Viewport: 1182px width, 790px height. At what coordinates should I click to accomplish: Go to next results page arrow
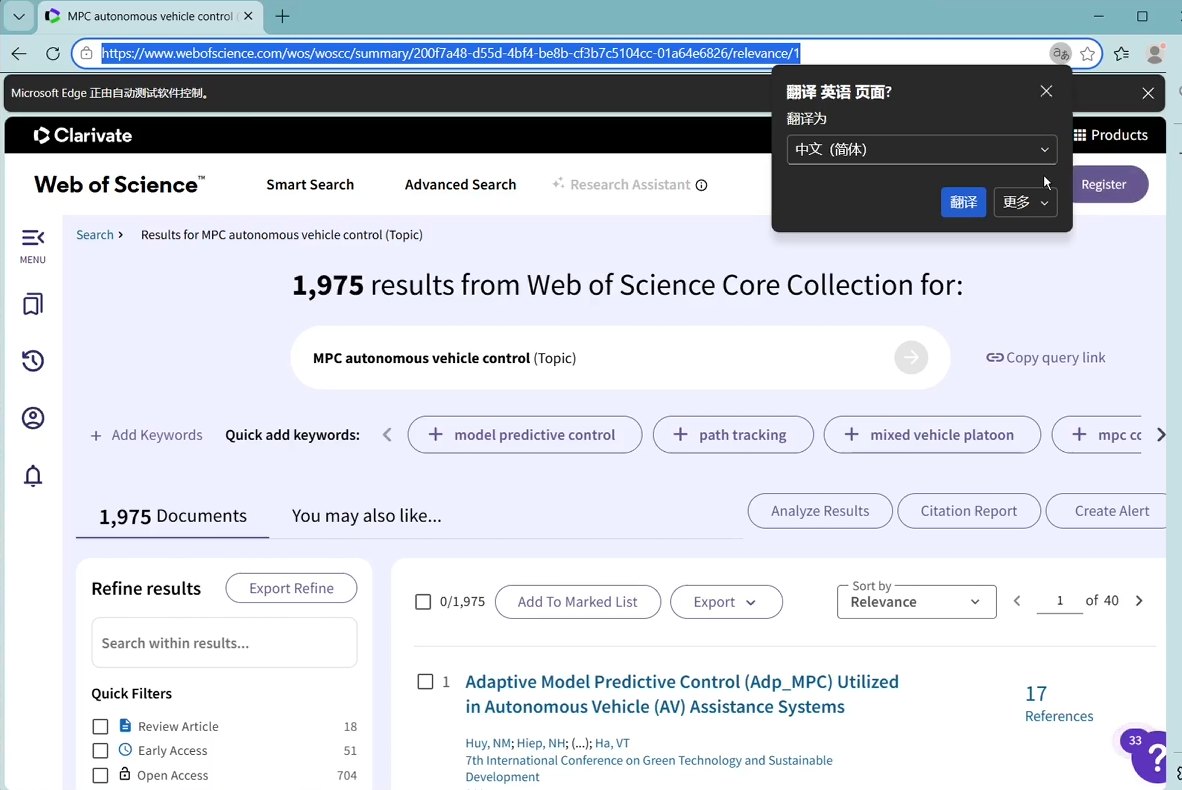pyautogui.click(x=1139, y=601)
